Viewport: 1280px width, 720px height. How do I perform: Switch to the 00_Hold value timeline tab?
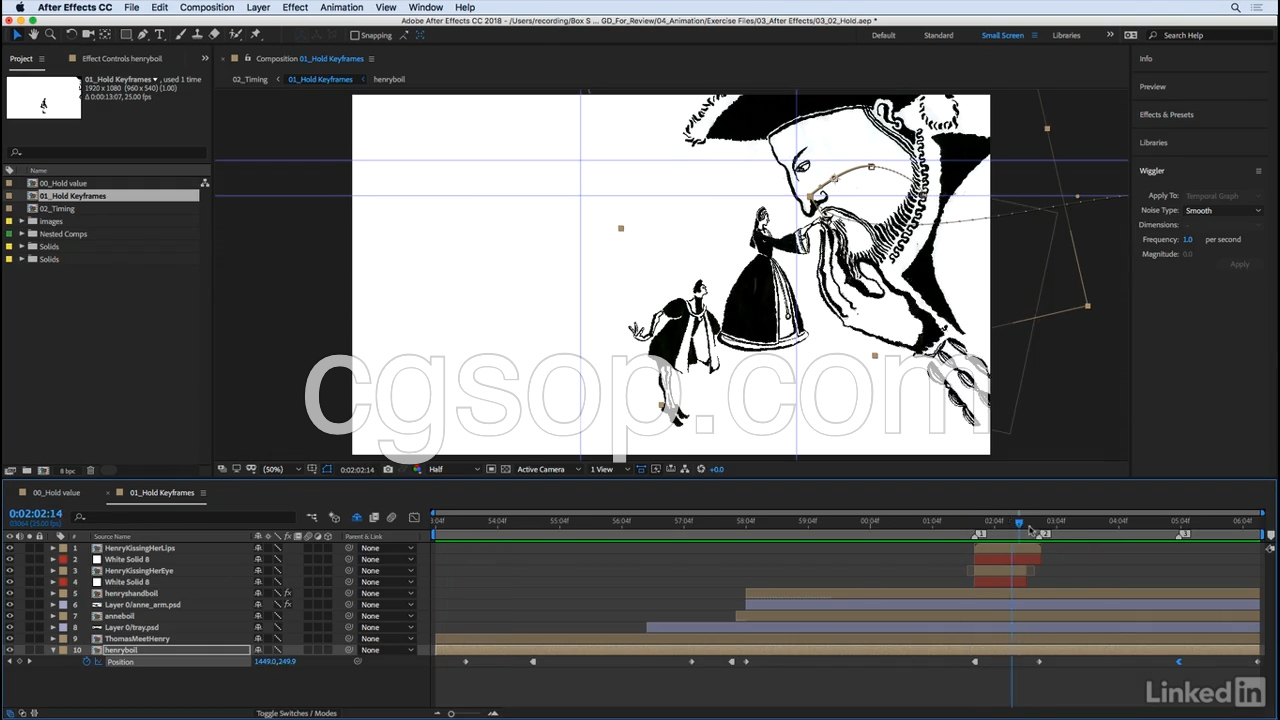[56, 493]
